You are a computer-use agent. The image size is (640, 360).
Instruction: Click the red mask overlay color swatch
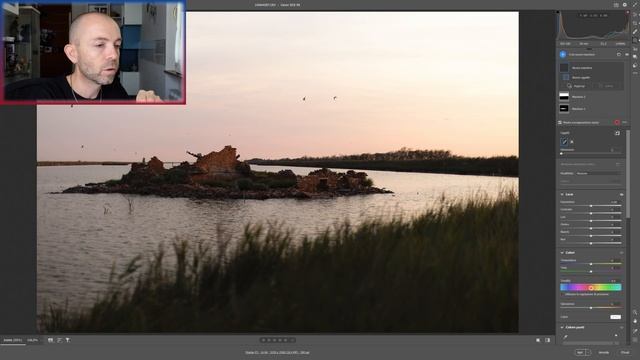point(617,122)
